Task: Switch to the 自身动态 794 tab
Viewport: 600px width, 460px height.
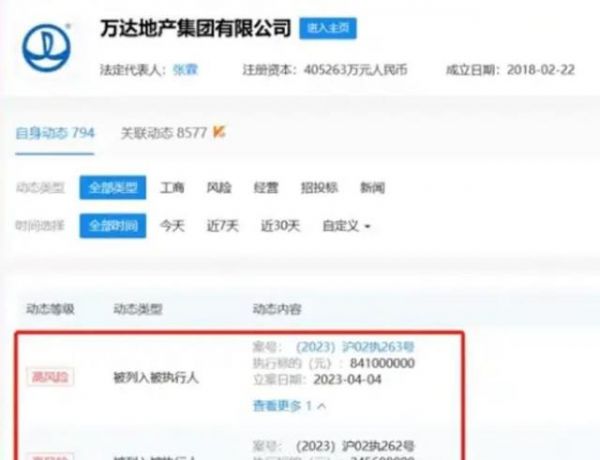Action: click(55, 133)
